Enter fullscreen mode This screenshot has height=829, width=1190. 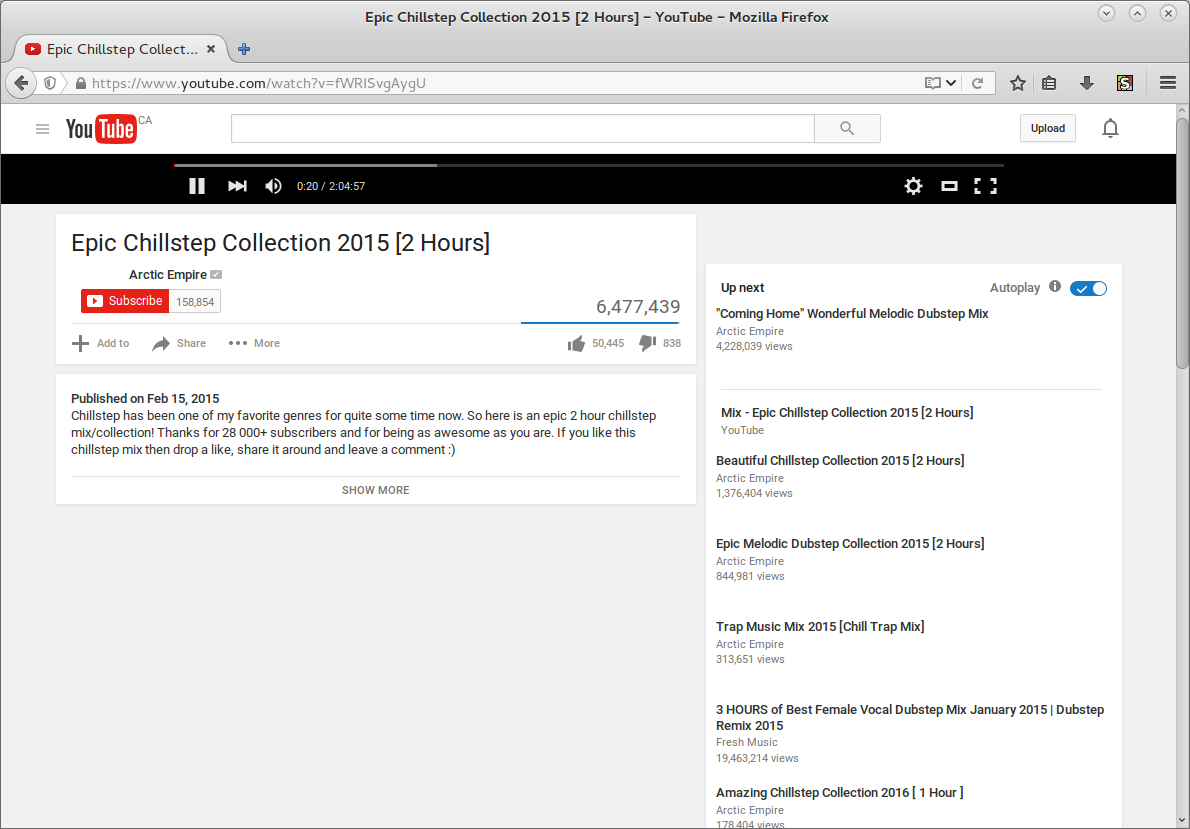(985, 185)
